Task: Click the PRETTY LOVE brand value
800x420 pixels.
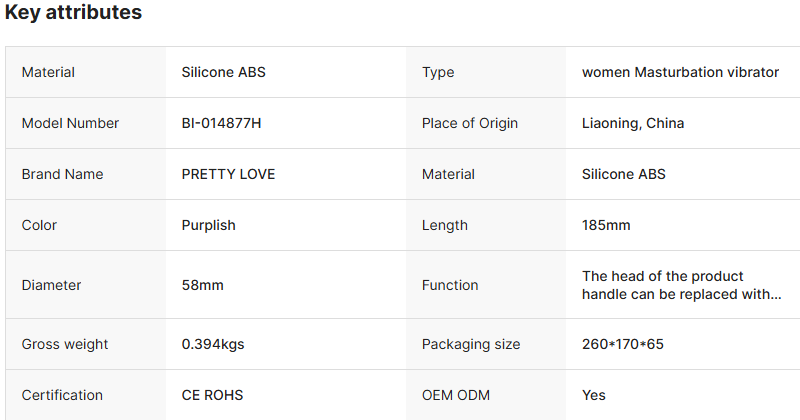Action: point(228,174)
